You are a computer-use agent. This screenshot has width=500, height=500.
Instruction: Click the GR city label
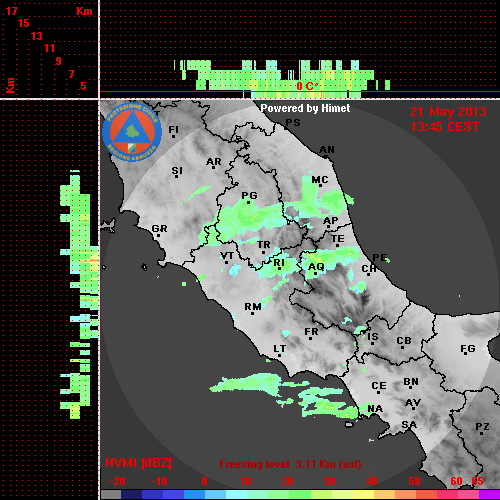coord(159,229)
